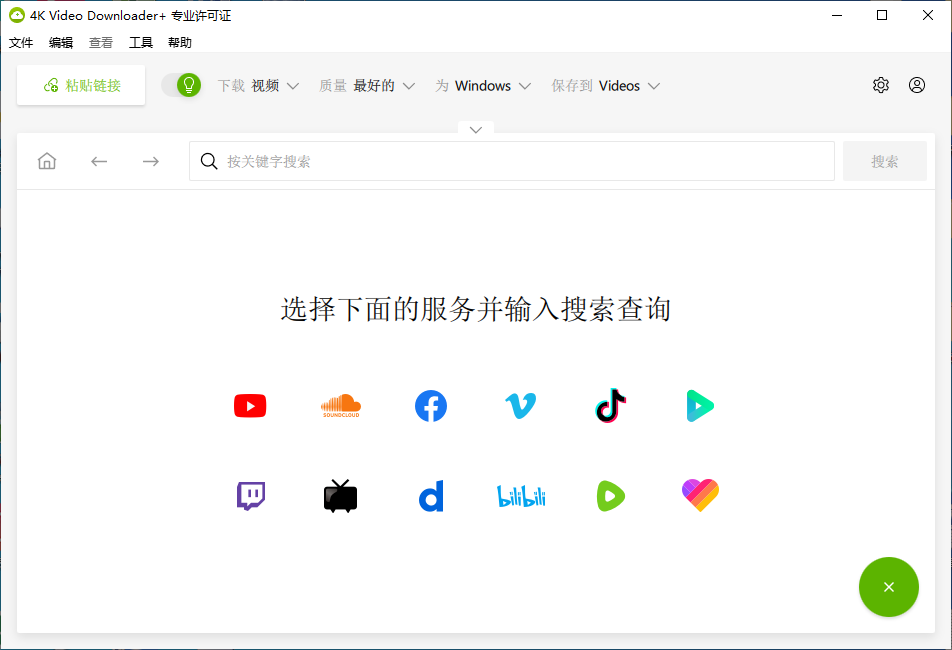Open the 质量 最好的 quality dropdown

point(367,86)
